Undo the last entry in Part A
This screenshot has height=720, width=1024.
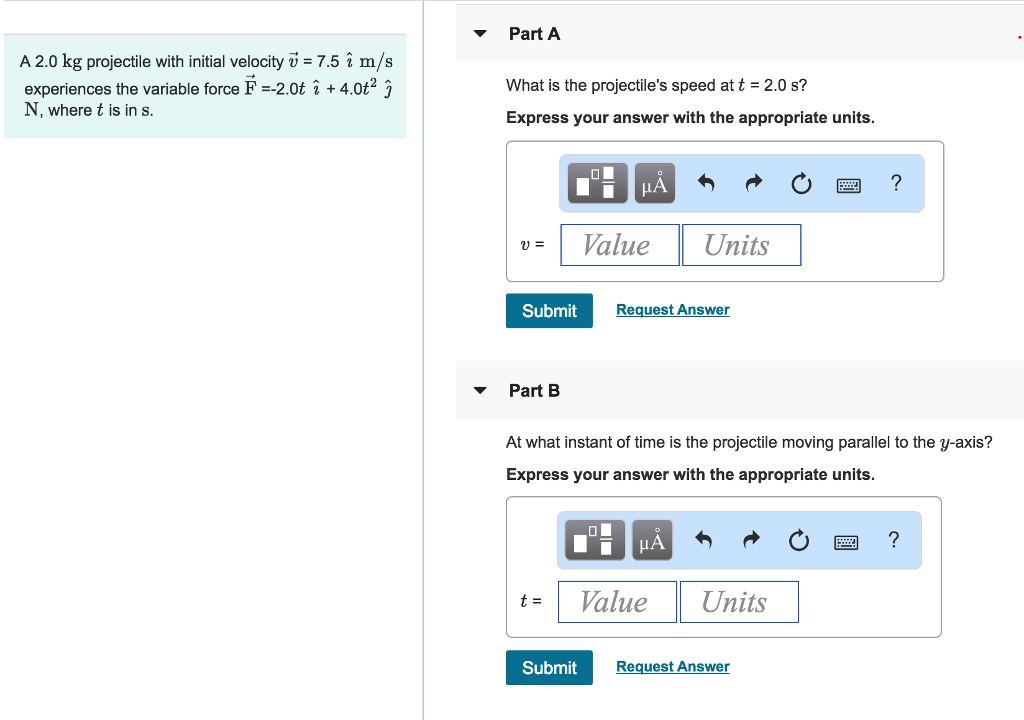point(705,183)
